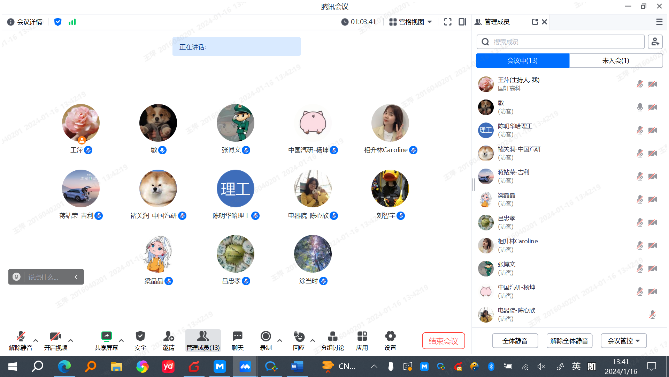
Task: Toggle the camera on button
Action: pos(55,340)
